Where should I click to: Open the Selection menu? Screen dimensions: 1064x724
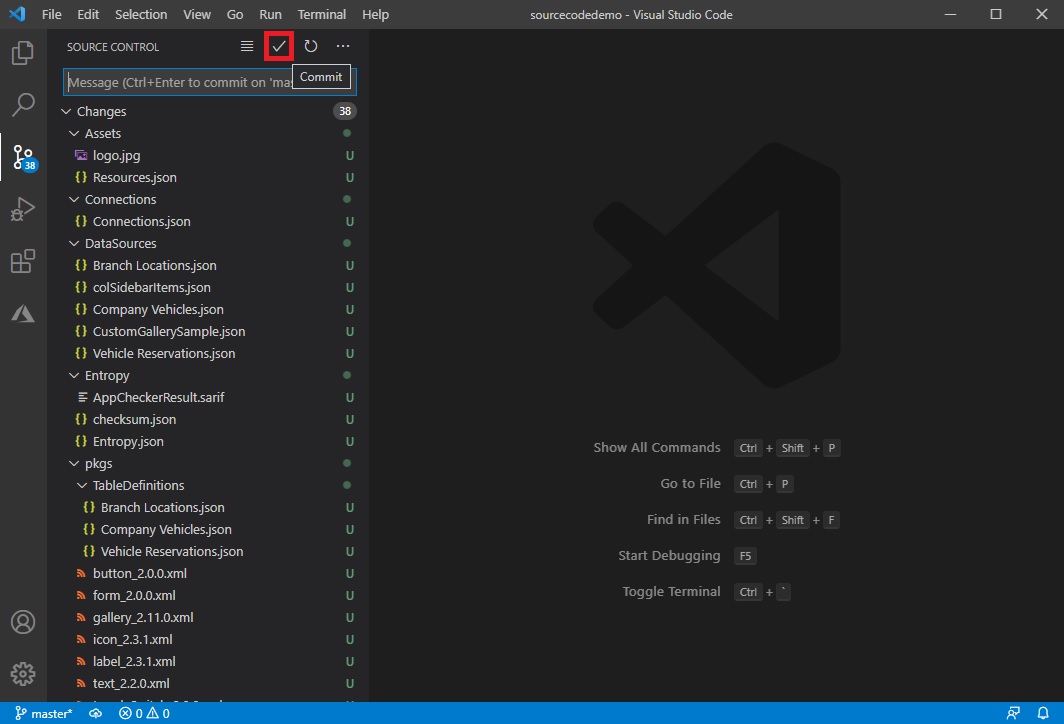tap(140, 14)
